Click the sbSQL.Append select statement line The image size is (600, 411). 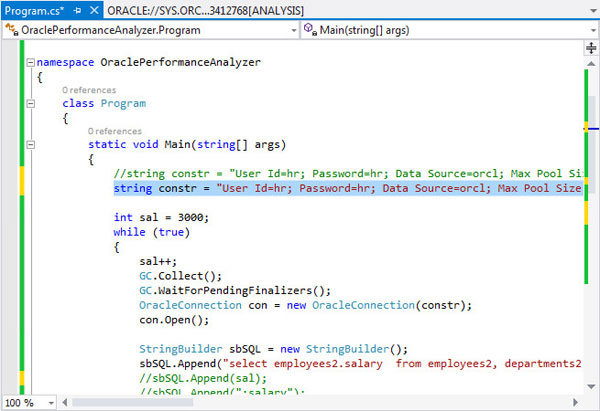point(360,364)
